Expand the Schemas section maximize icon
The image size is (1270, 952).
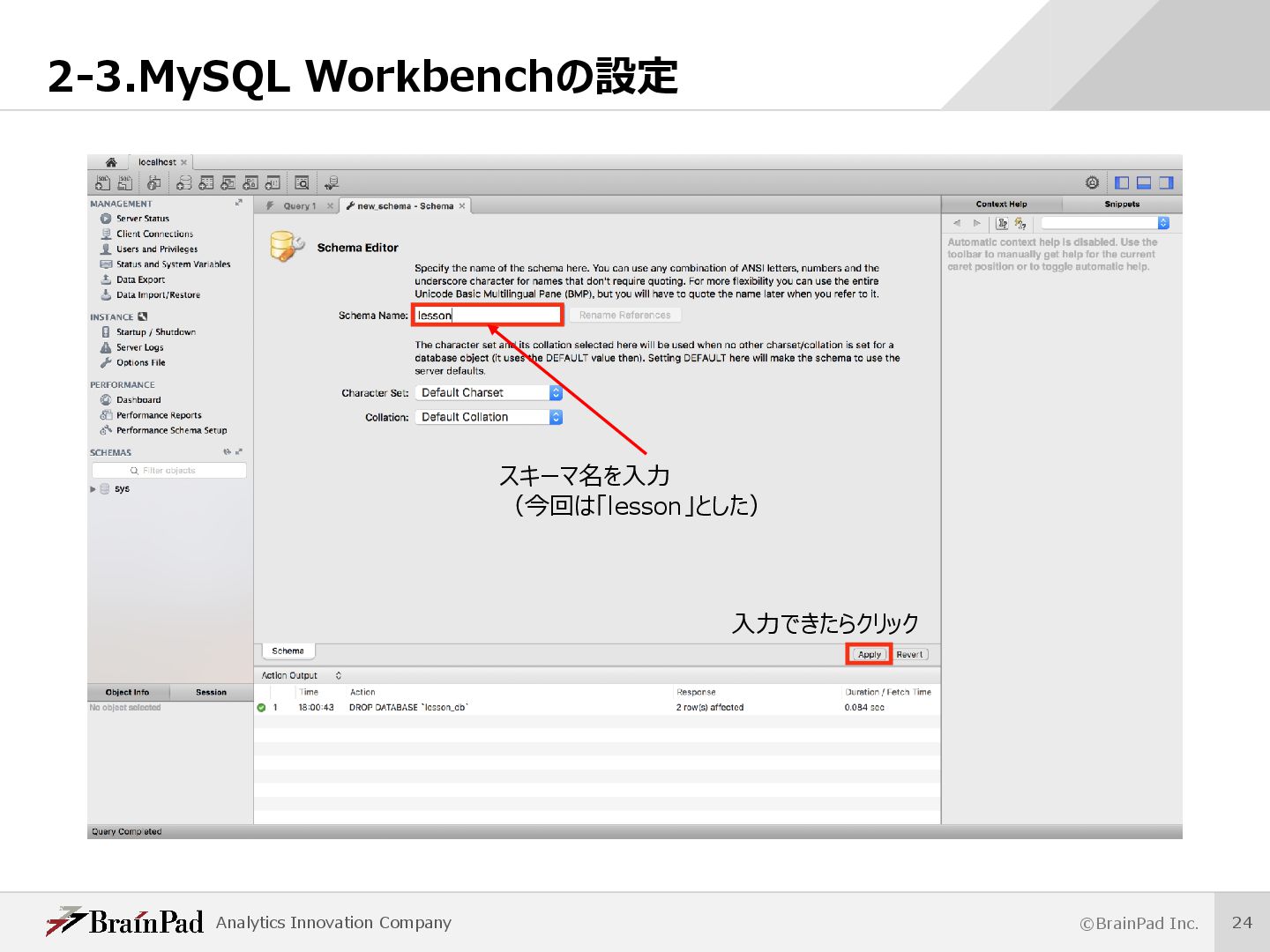point(239,452)
